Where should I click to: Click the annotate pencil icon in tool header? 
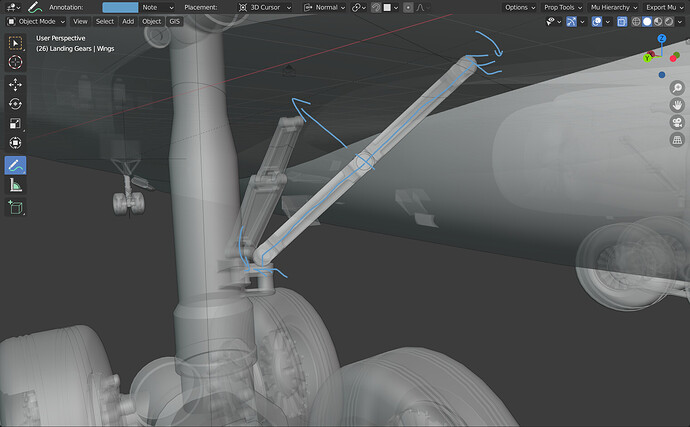34,7
